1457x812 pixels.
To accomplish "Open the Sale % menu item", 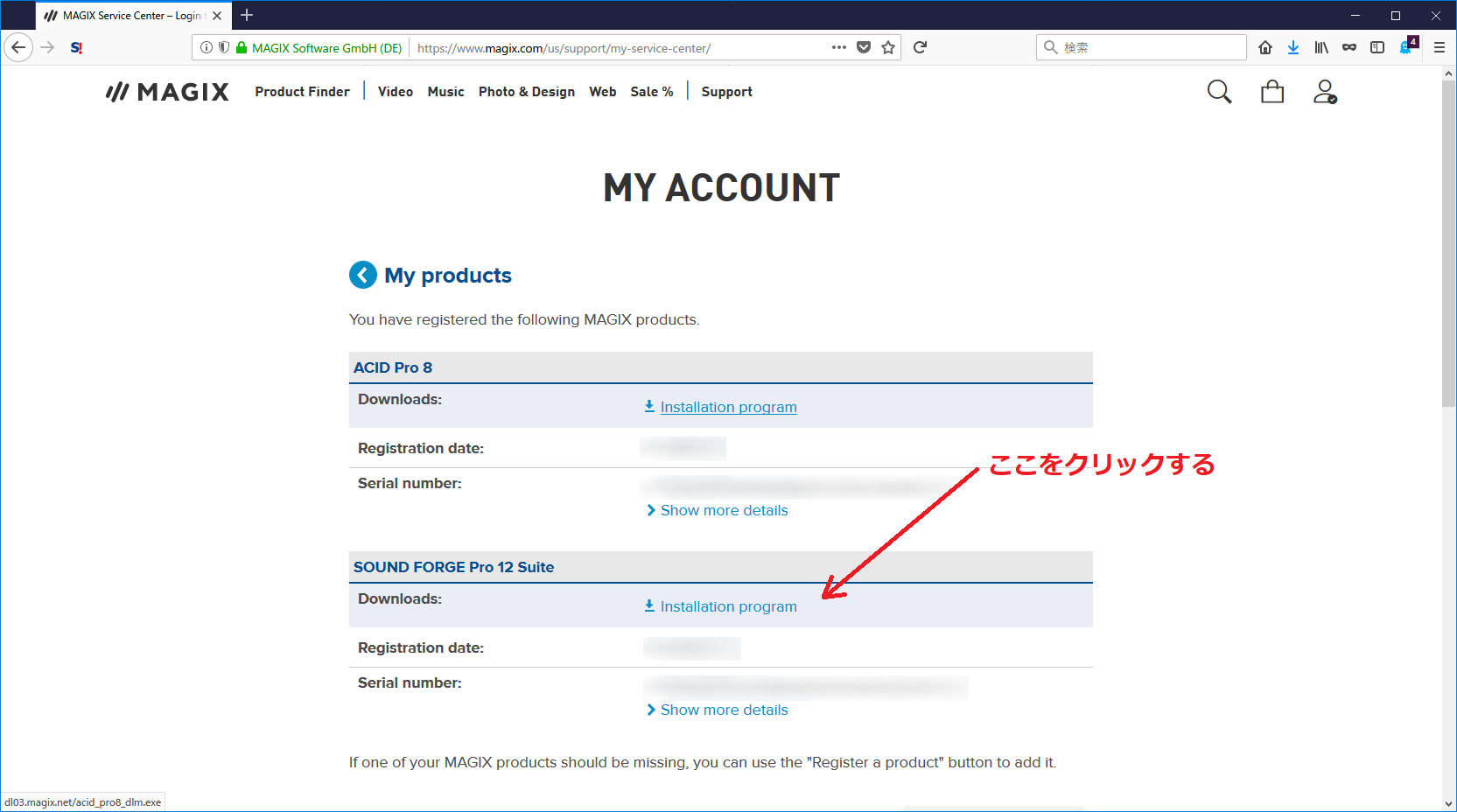I will click(x=652, y=92).
